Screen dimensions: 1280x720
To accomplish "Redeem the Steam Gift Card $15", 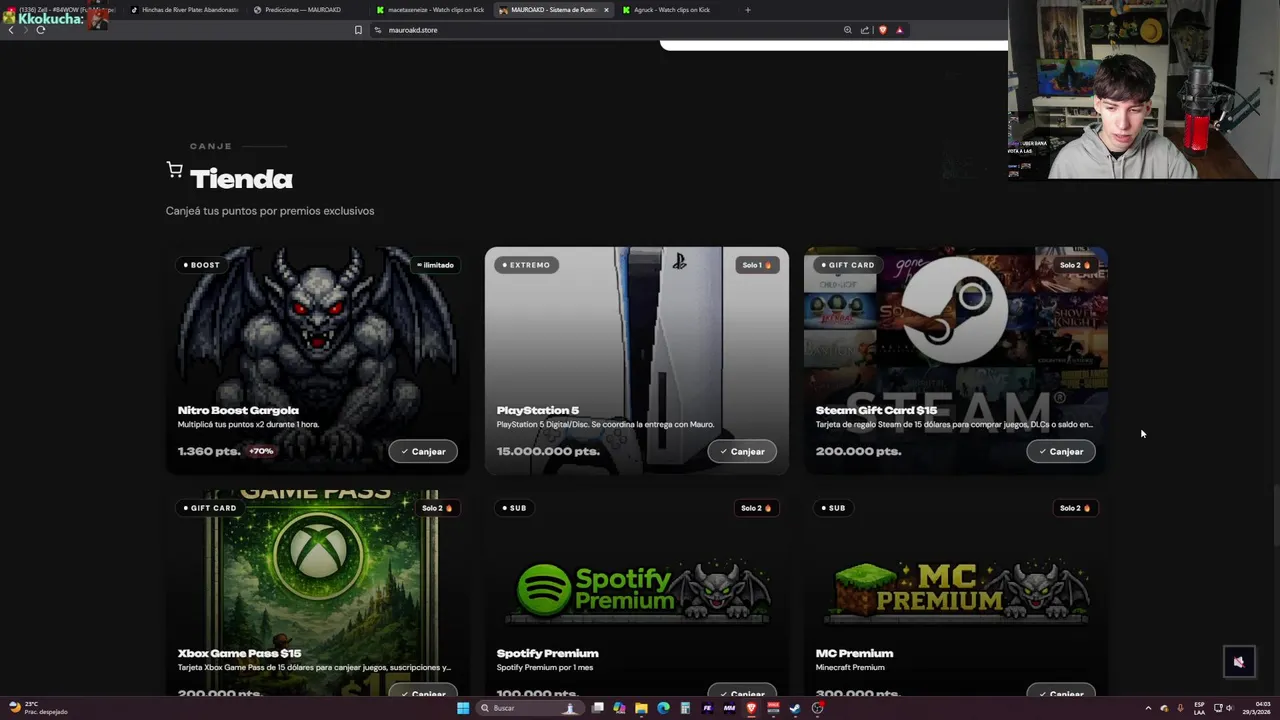I will click(x=1061, y=451).
